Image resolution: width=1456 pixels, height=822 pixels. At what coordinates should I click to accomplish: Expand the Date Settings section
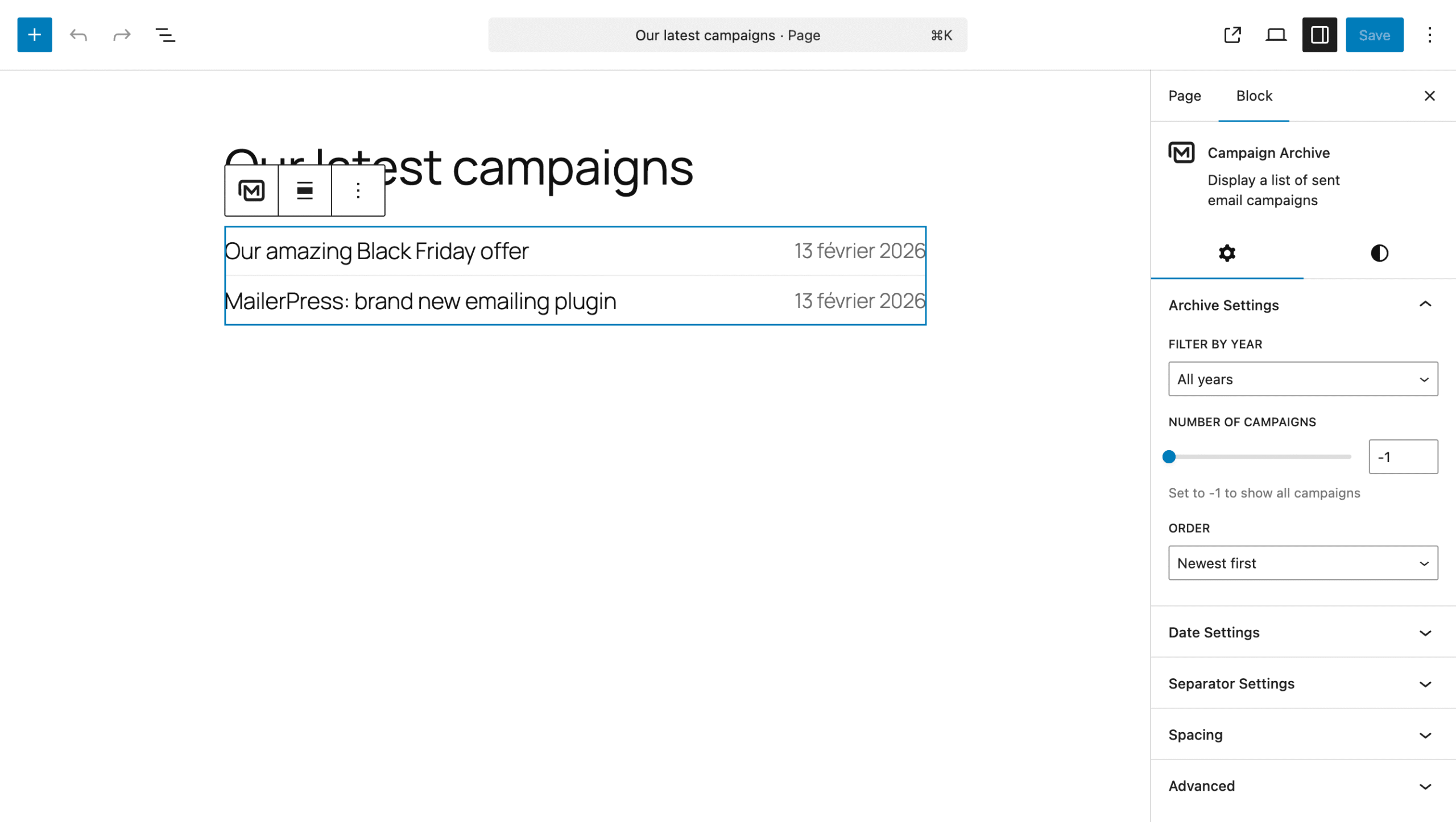[1302, 632]
